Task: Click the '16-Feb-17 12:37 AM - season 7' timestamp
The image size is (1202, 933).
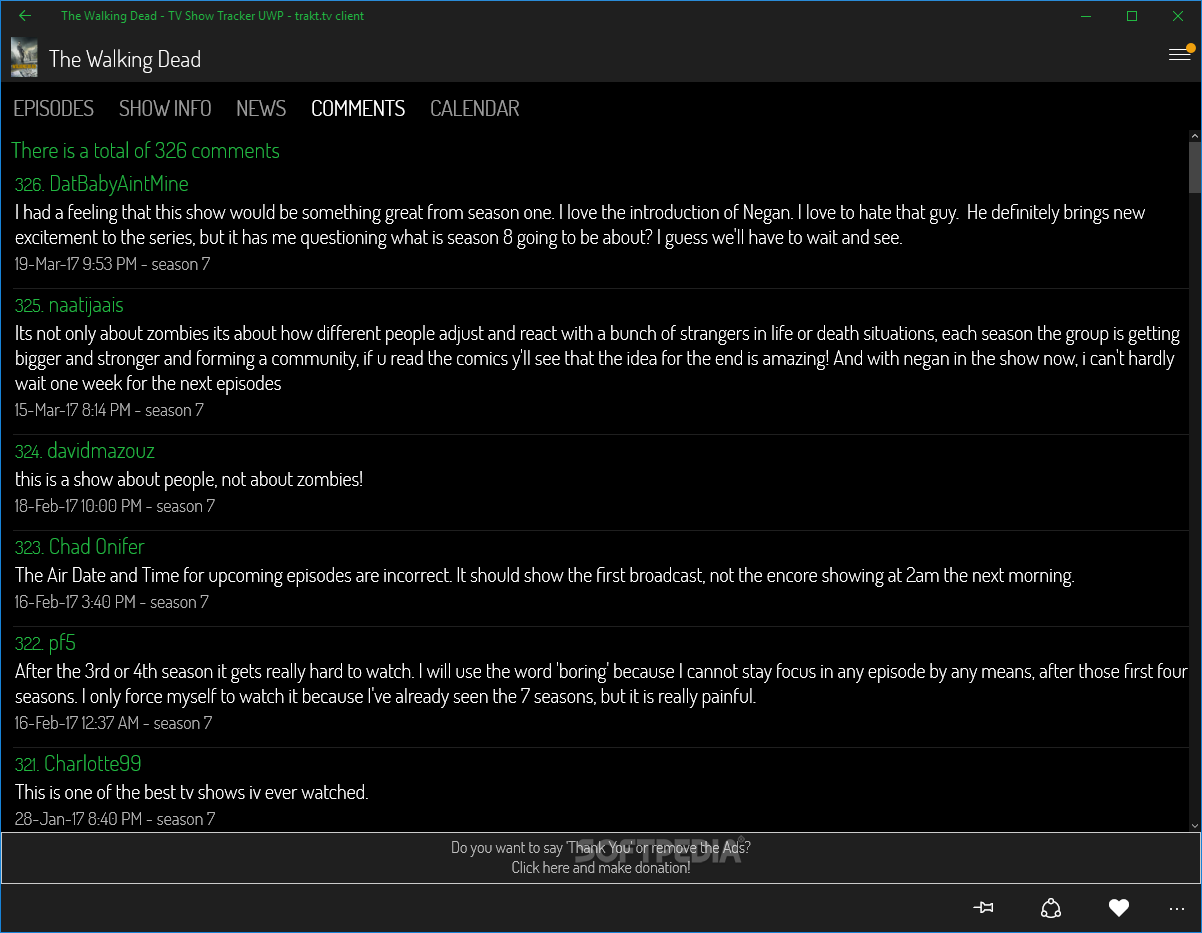Action: point(113,723)
